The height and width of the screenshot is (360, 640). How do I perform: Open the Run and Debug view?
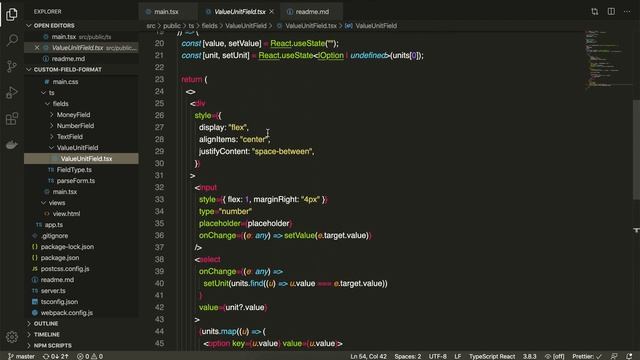pyautogui.click(x=12, y=93)
